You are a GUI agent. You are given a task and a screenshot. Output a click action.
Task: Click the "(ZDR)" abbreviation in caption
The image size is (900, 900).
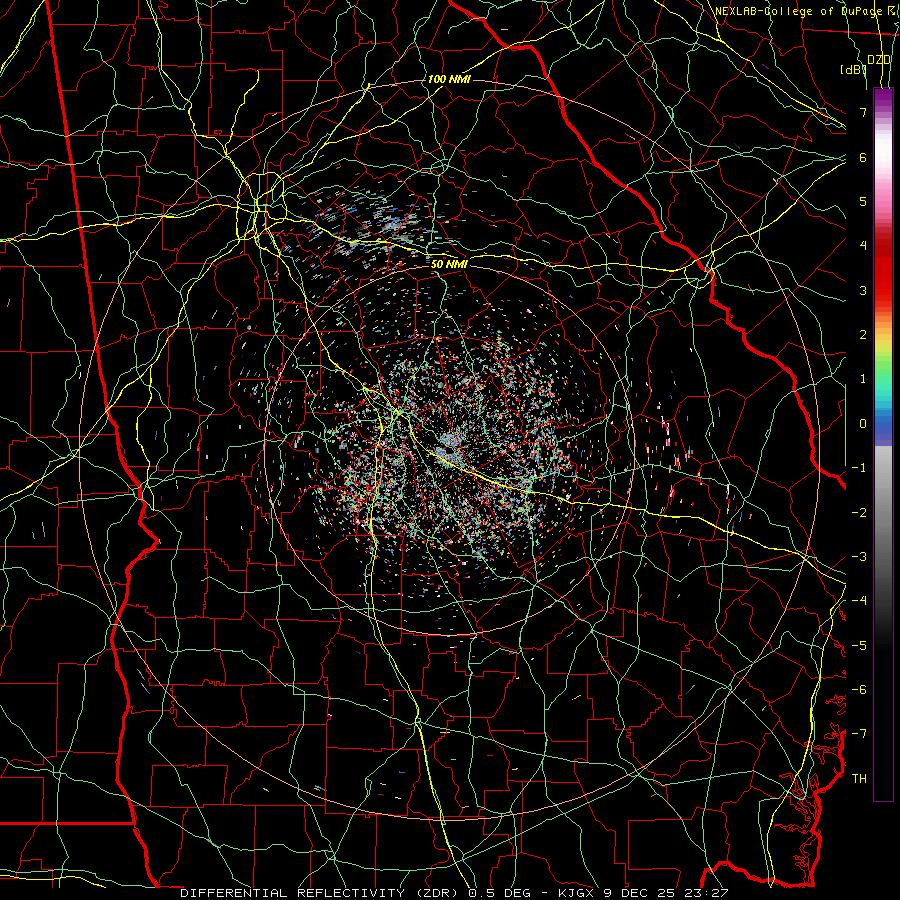coord(436,893)
